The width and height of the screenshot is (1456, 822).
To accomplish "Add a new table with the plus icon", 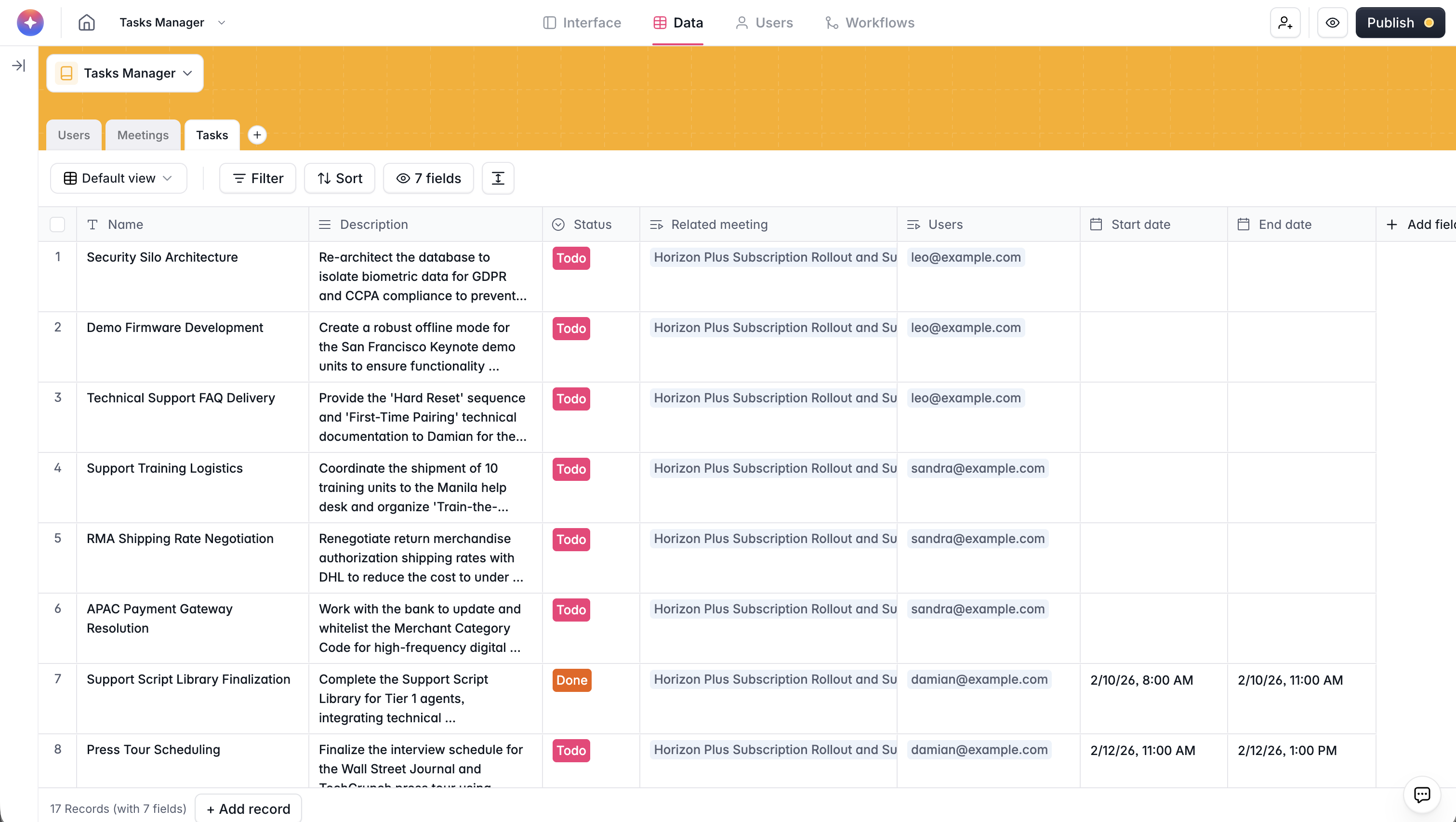I will click(x=257, y=134).
